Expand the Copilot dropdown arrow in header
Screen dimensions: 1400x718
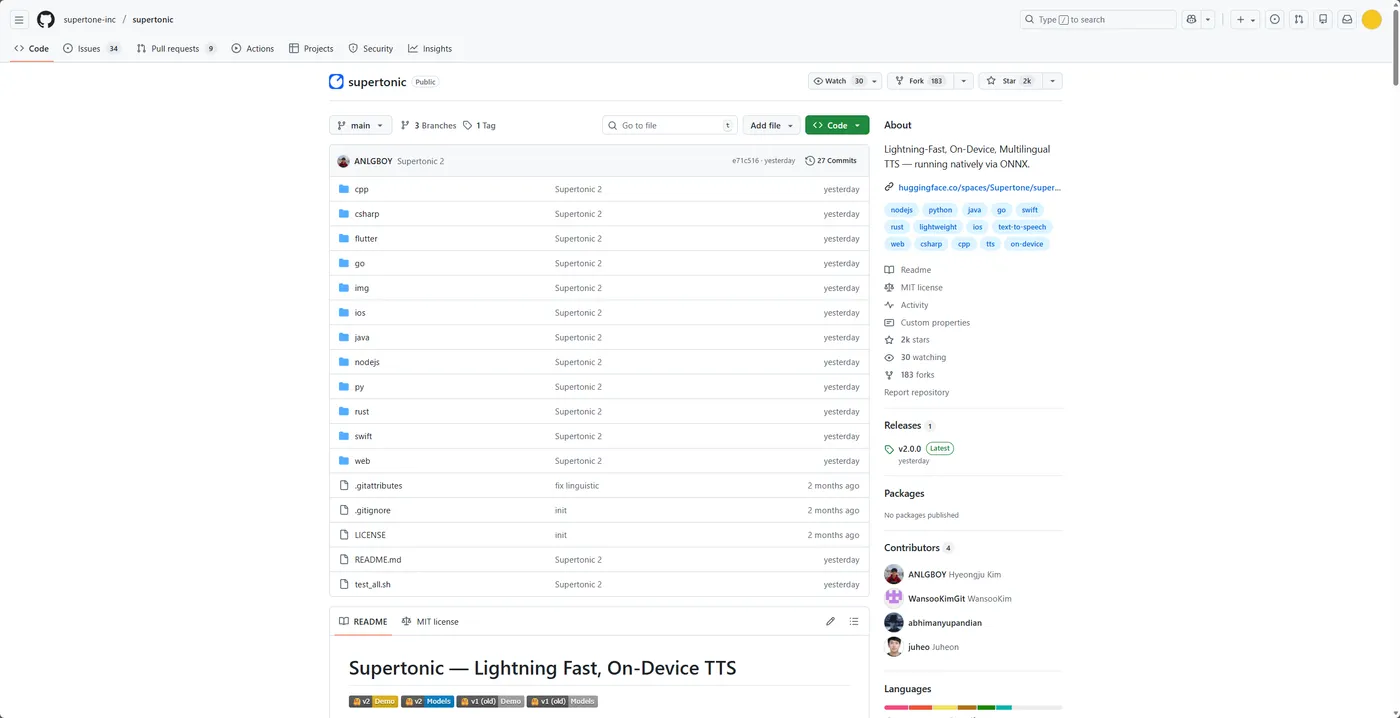tap(1208, 19)
